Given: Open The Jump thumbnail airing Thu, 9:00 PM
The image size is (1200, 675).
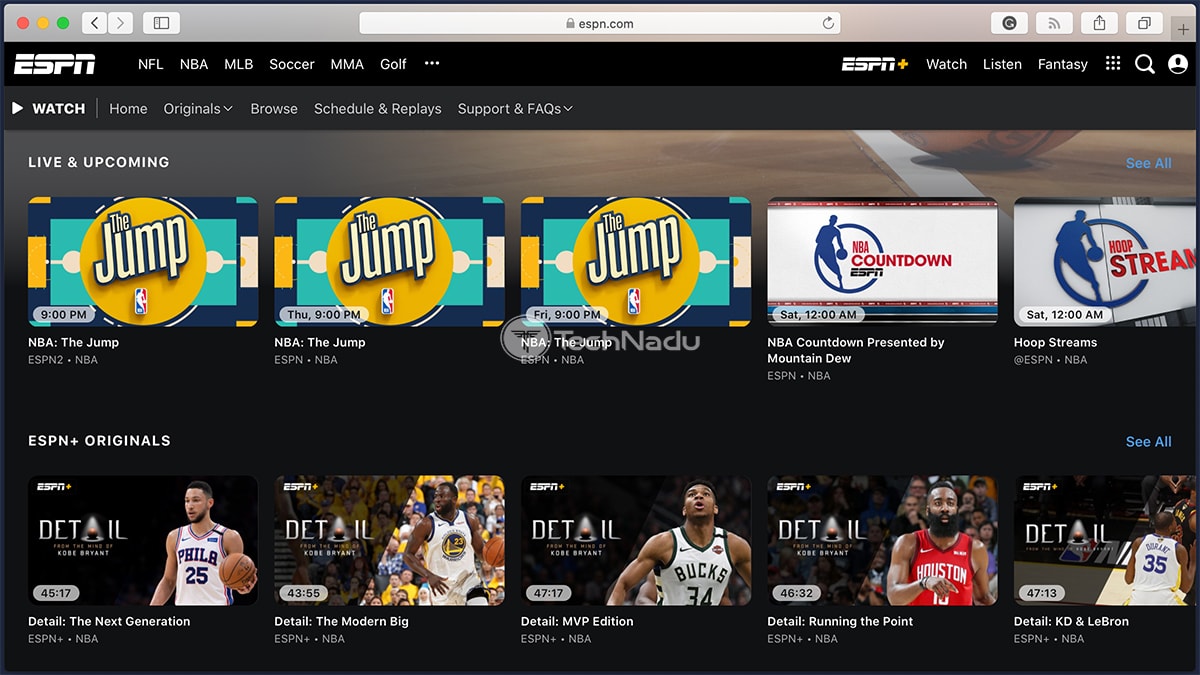Looking at the screenshot, I should coord(389,262).
